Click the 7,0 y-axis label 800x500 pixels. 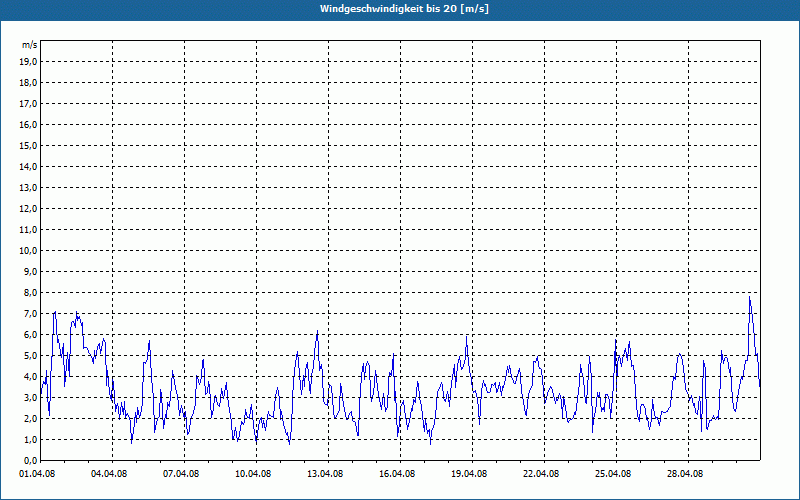point(31,313)
